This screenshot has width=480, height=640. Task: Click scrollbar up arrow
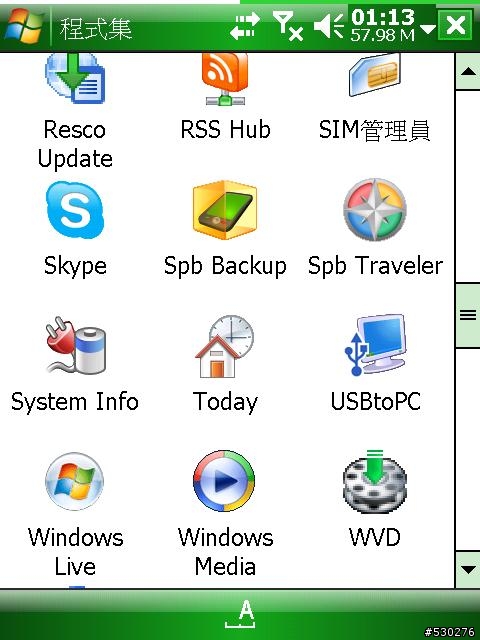click(468, 72)
